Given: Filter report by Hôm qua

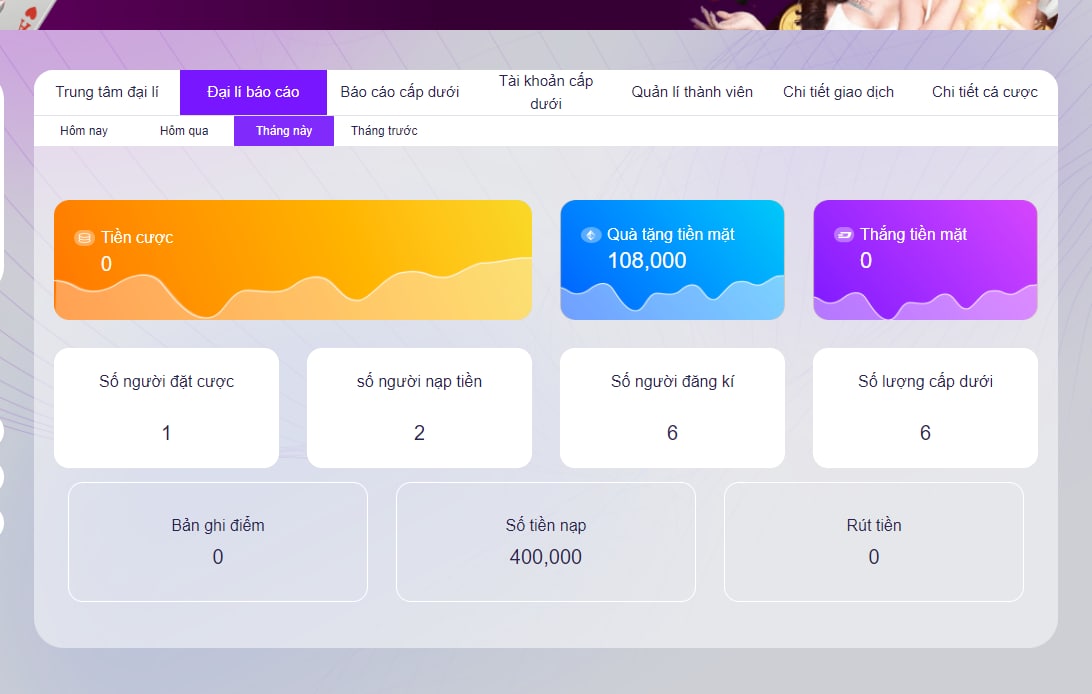Looking at the screenshot, I should [184, 131].
